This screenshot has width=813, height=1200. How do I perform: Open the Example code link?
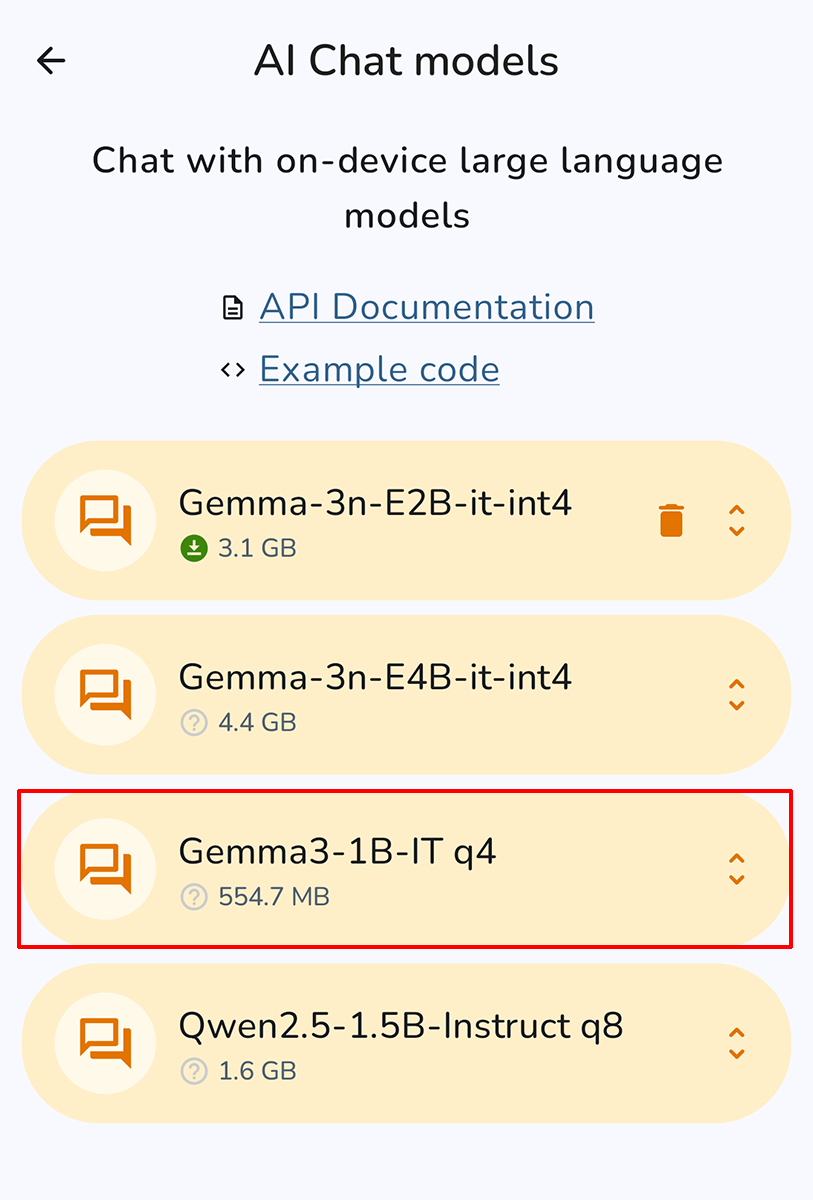[x=379, y=370]
